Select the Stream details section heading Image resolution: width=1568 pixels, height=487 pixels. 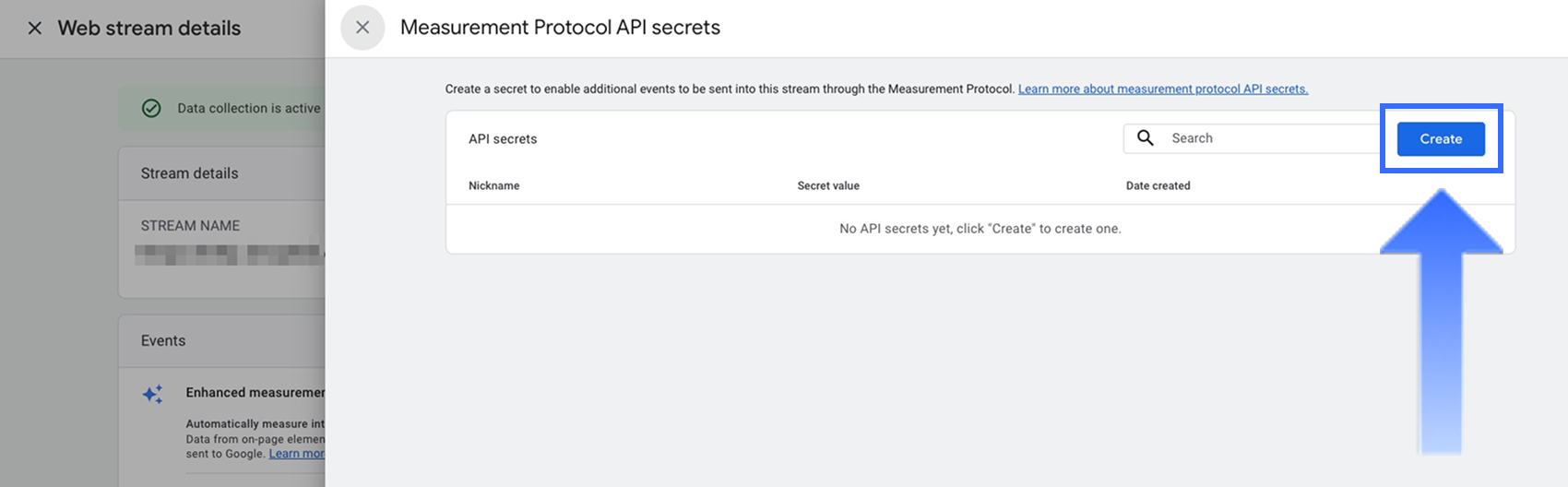189,173
